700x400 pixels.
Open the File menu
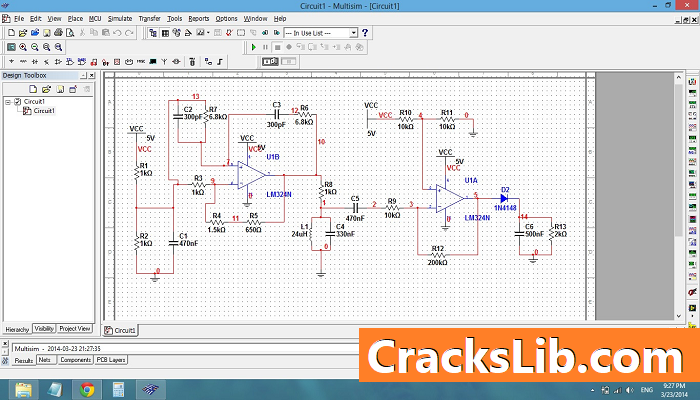click(x=19, y=19)
